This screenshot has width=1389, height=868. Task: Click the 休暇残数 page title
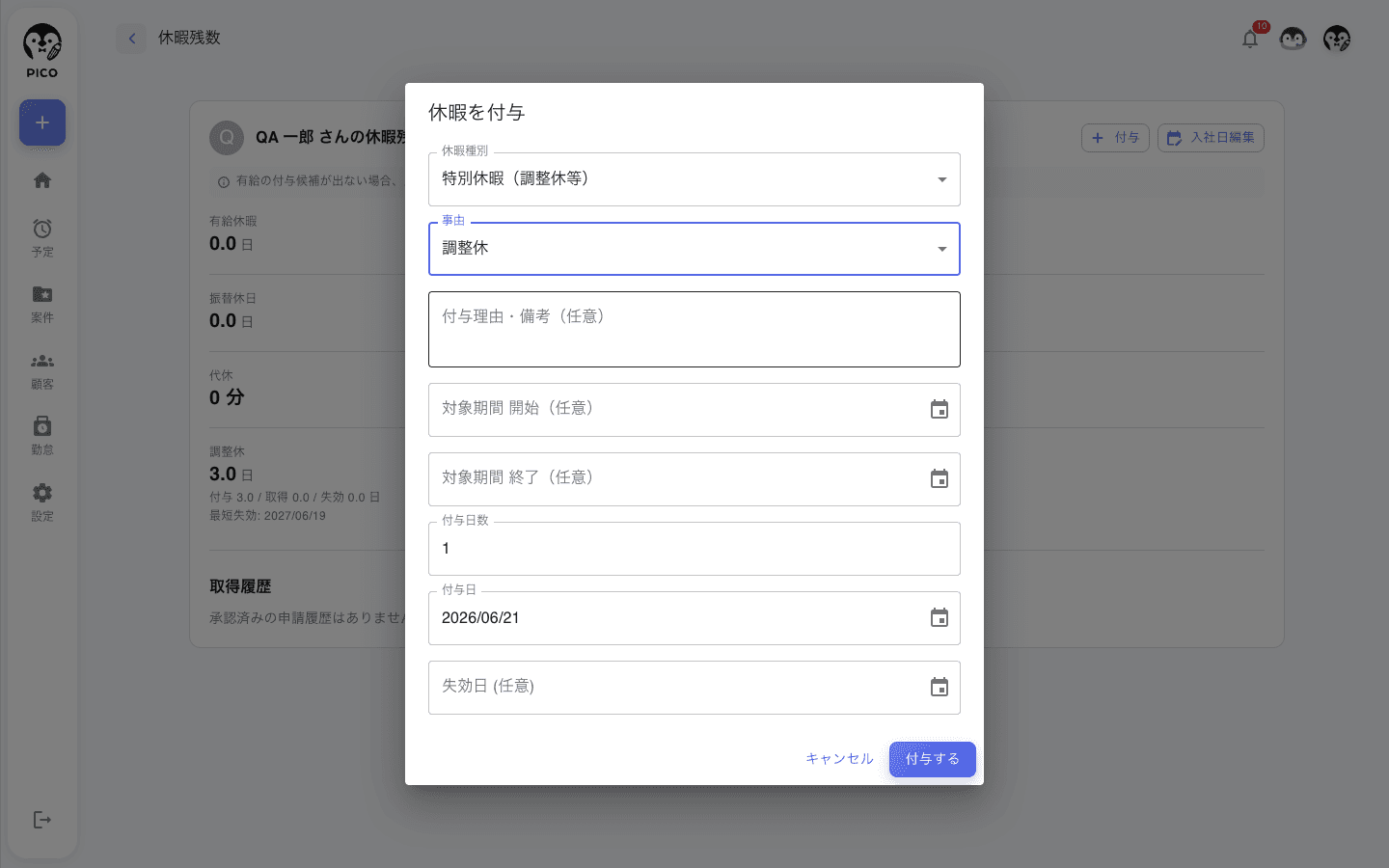pyautogui.click(x=189, y=38)
